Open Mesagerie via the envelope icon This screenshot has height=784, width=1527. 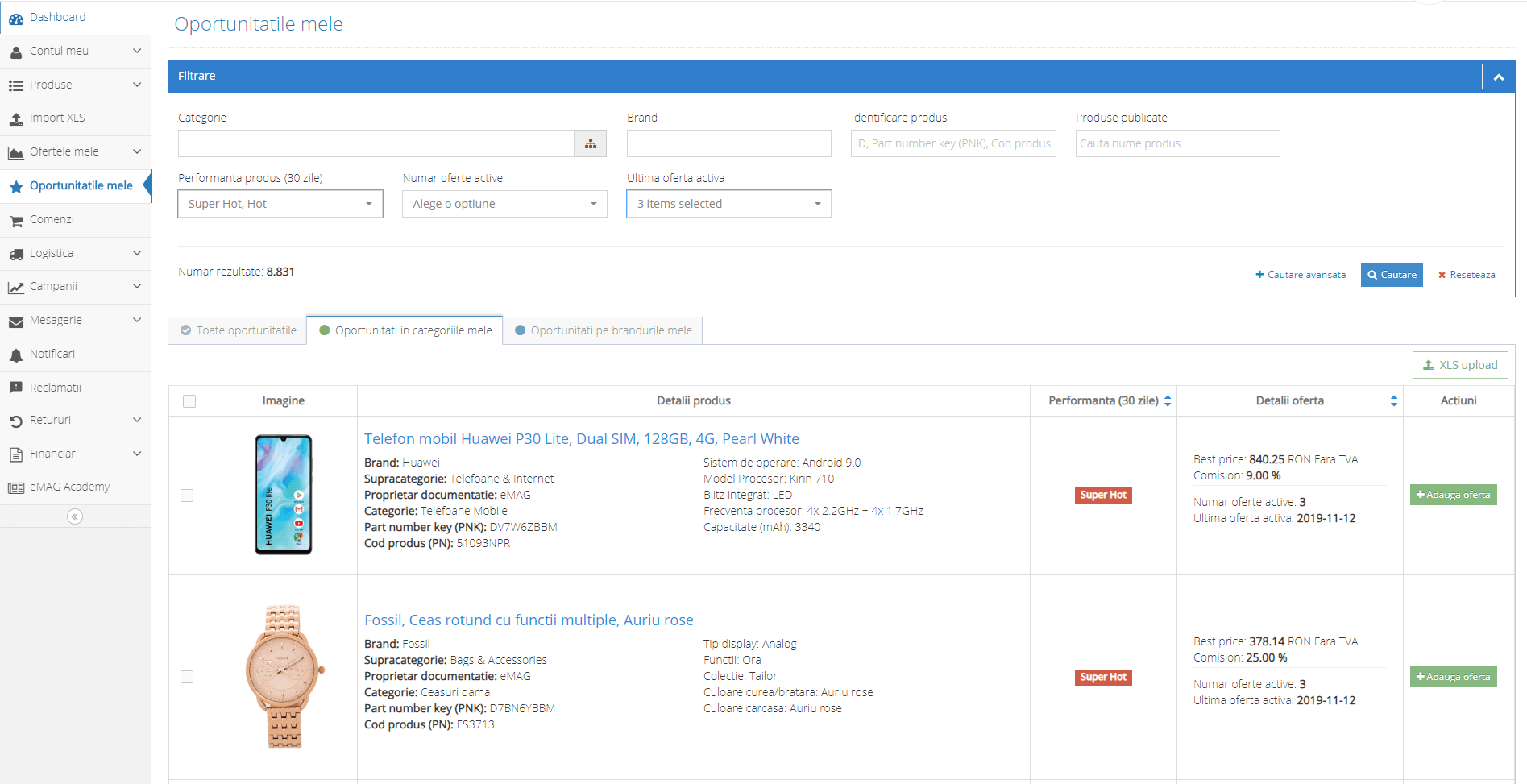tap(16, 320)
